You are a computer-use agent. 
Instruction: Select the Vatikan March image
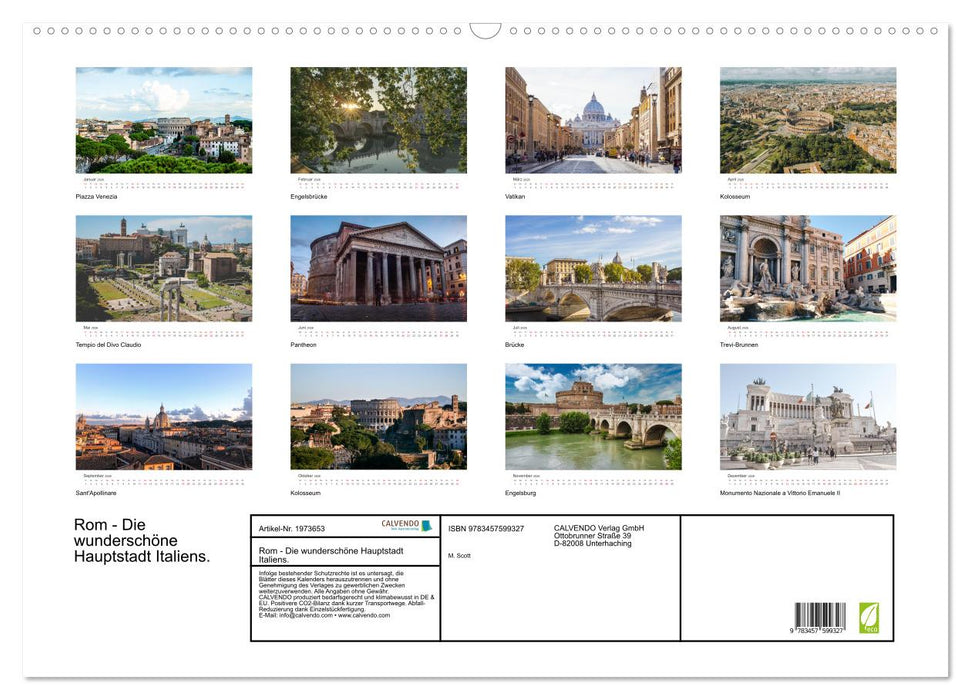[x=593, y=119]
